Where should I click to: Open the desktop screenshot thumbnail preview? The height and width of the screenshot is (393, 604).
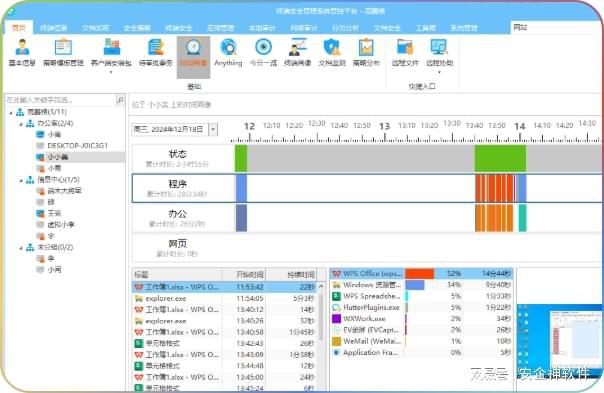point(560,342)
